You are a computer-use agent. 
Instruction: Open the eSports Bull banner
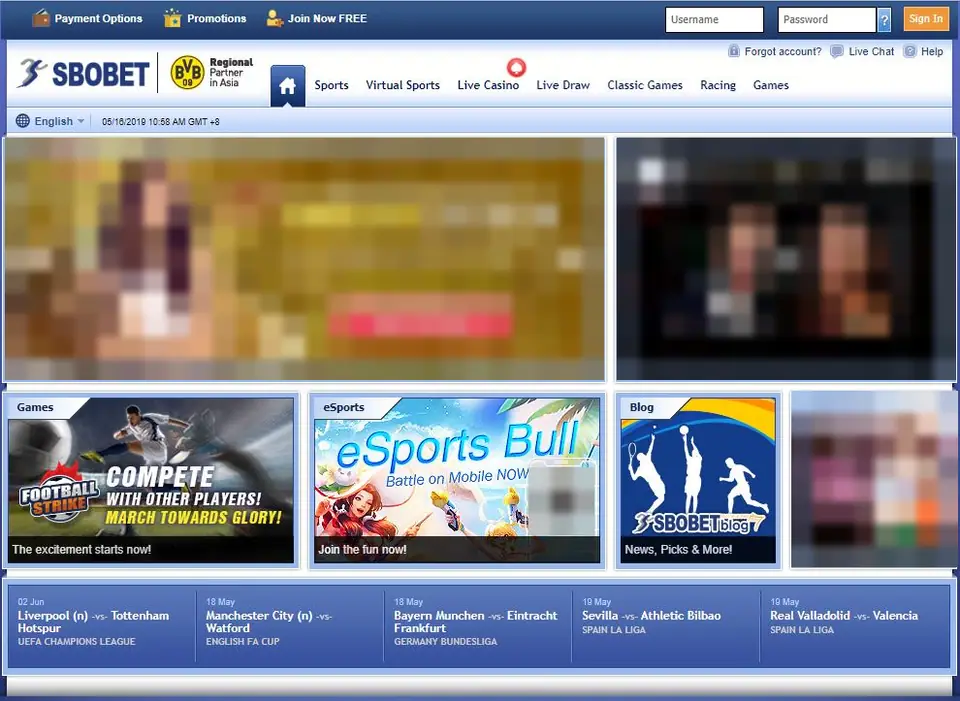pos(457,480)
